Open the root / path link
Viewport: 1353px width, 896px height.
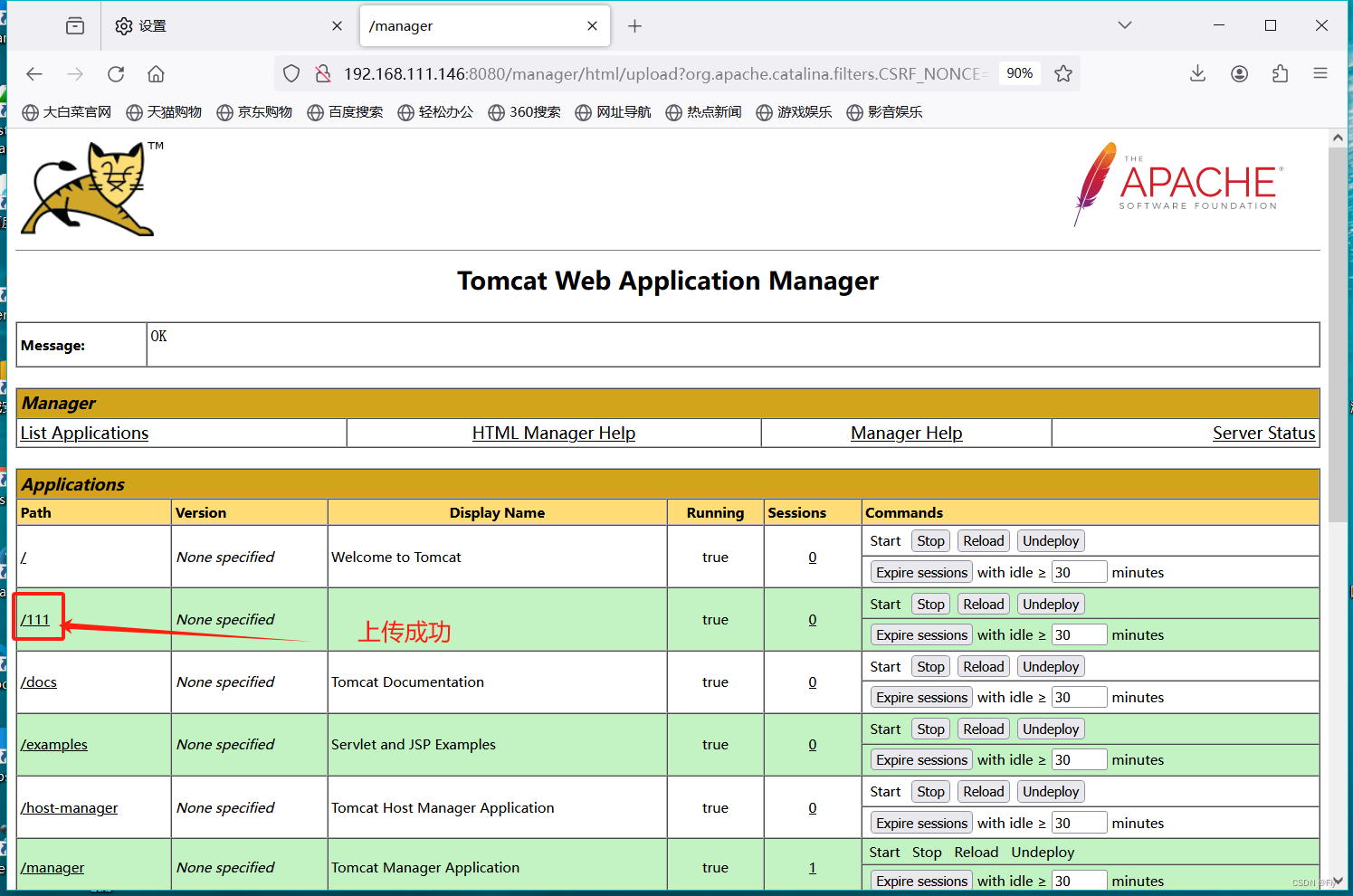[x=24, y=558]
